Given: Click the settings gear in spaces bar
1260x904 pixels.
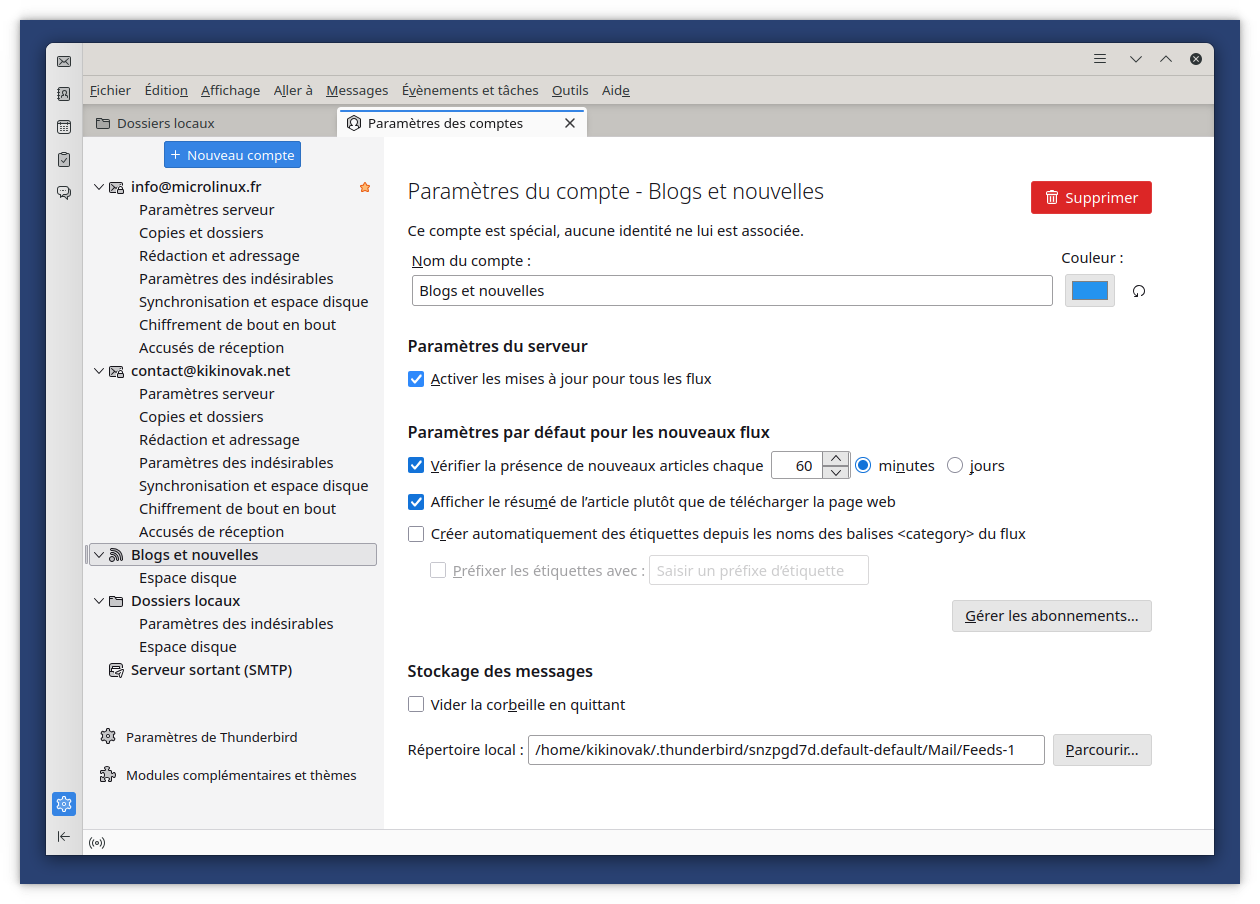Looking at the screenshot, I should (x=64, y=804).
